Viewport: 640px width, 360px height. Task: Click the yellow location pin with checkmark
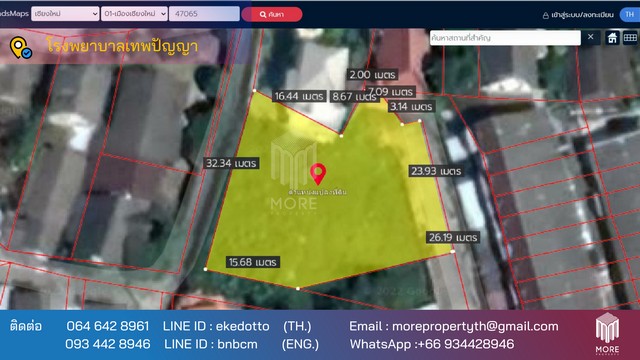pyautogui.click(x=20, y=48)
